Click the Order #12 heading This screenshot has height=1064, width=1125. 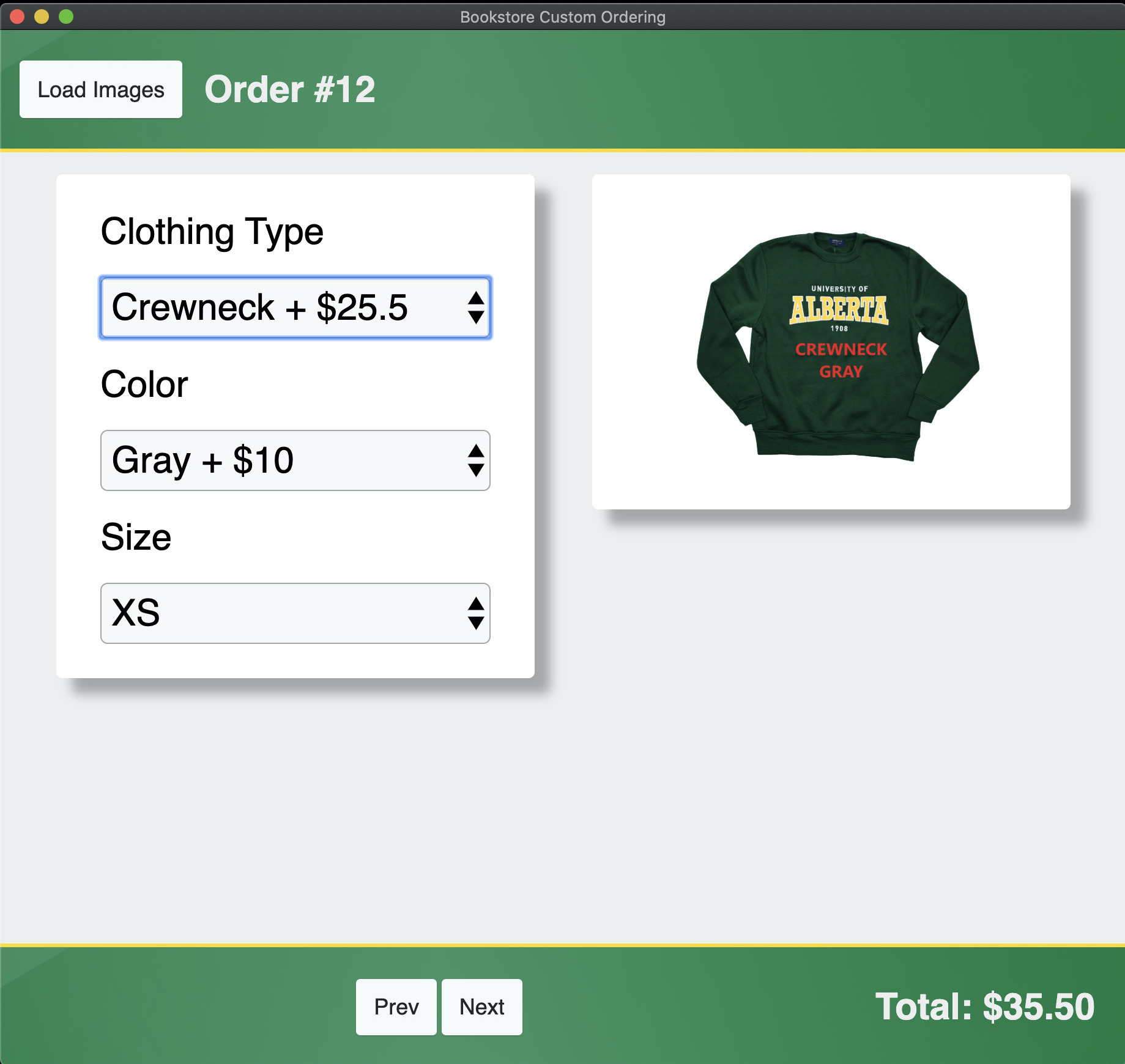coord(289,89)
